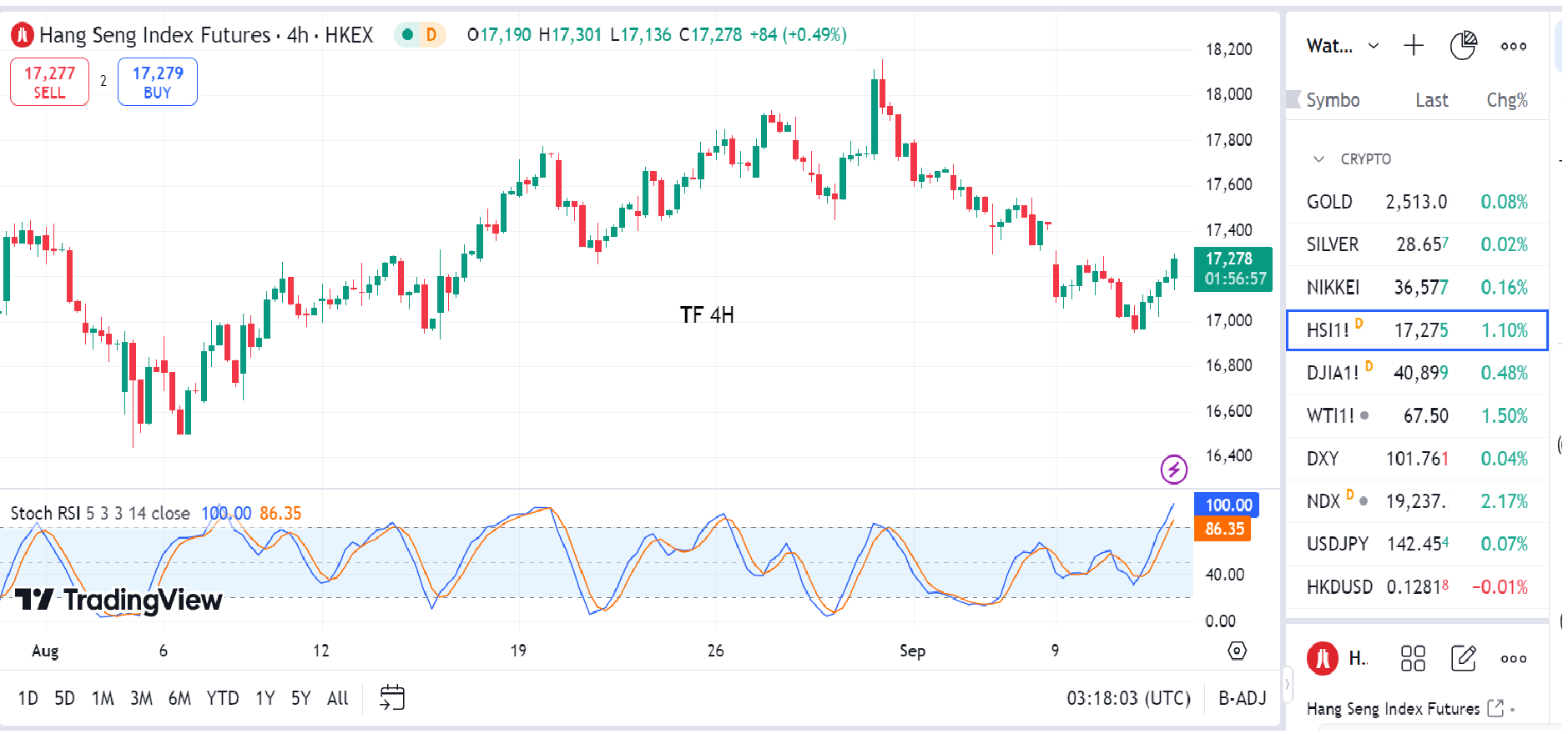Open the watchlist name dropdown

[1343, 46]
